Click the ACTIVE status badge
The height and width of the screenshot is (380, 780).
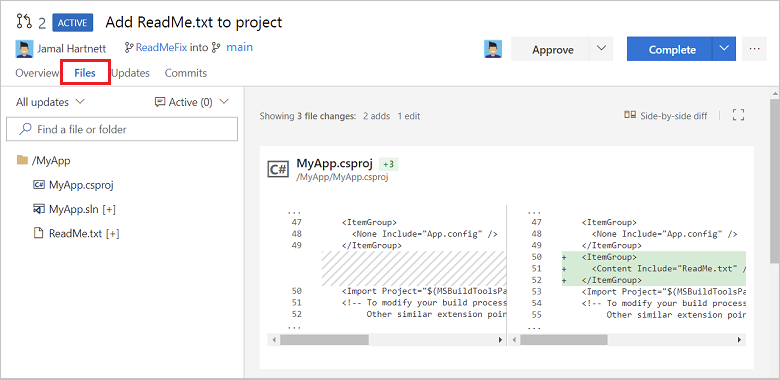(73, 22)
